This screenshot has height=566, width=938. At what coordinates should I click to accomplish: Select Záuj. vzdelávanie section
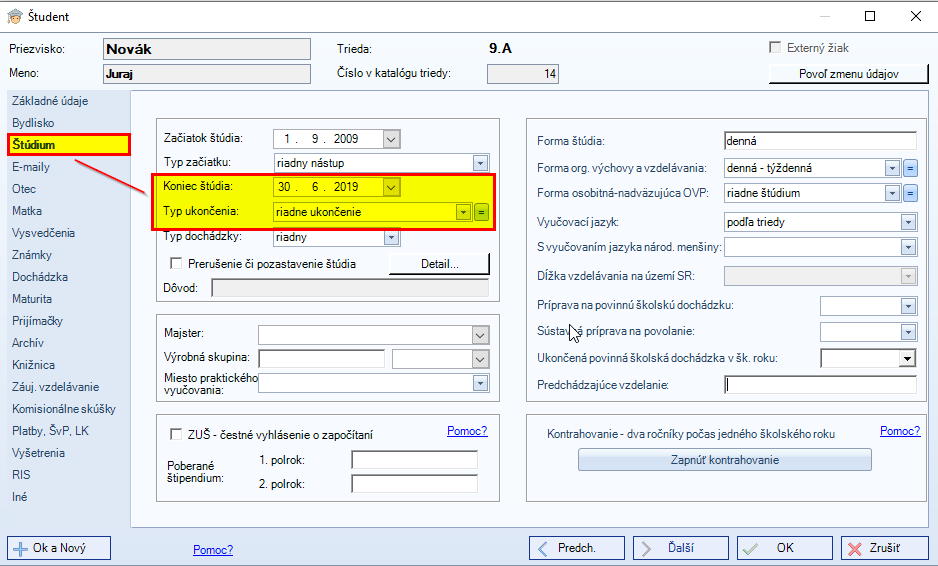(x=56, y=387)
